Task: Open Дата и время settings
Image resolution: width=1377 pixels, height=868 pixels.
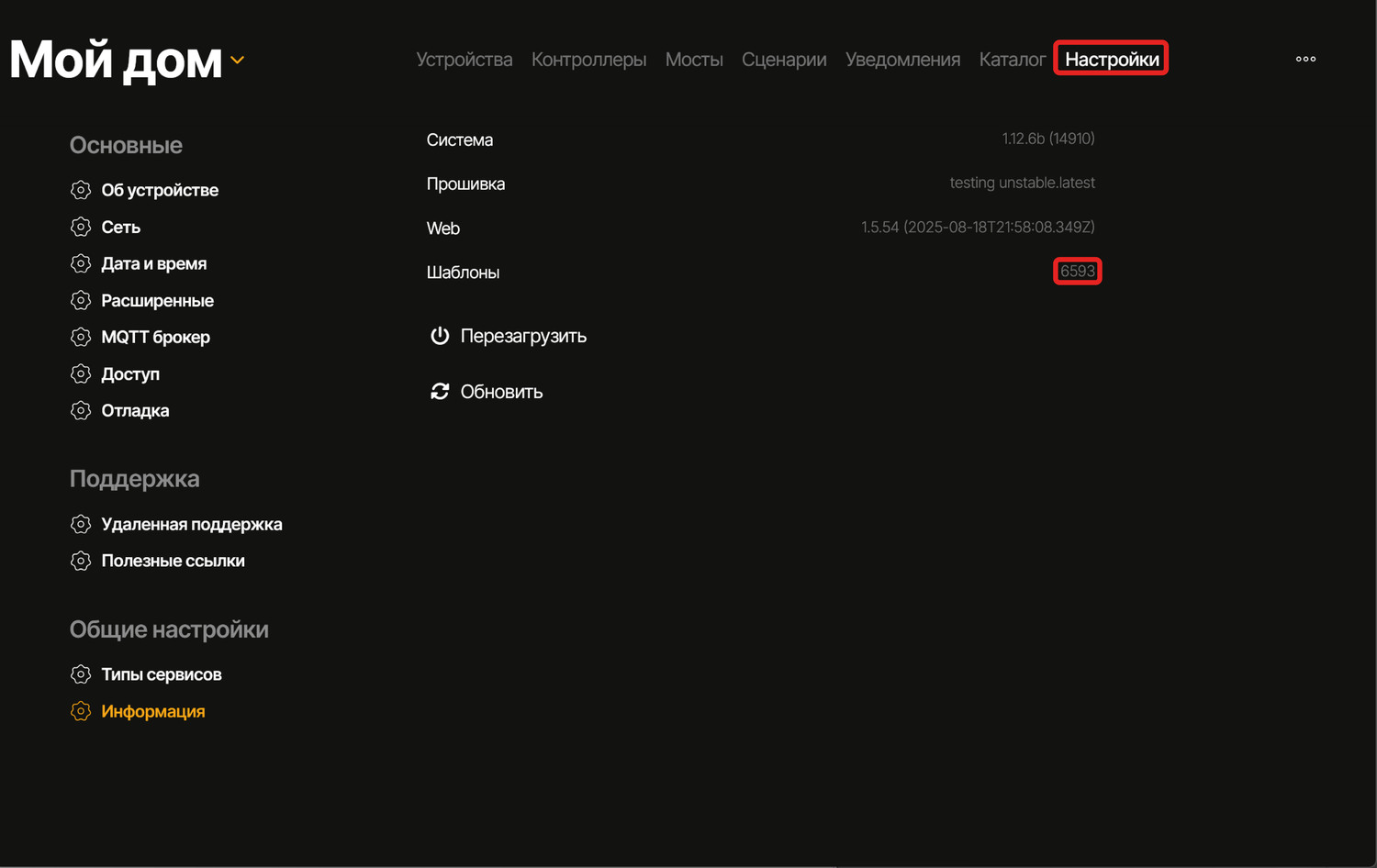Action: (x=153, y=263)
